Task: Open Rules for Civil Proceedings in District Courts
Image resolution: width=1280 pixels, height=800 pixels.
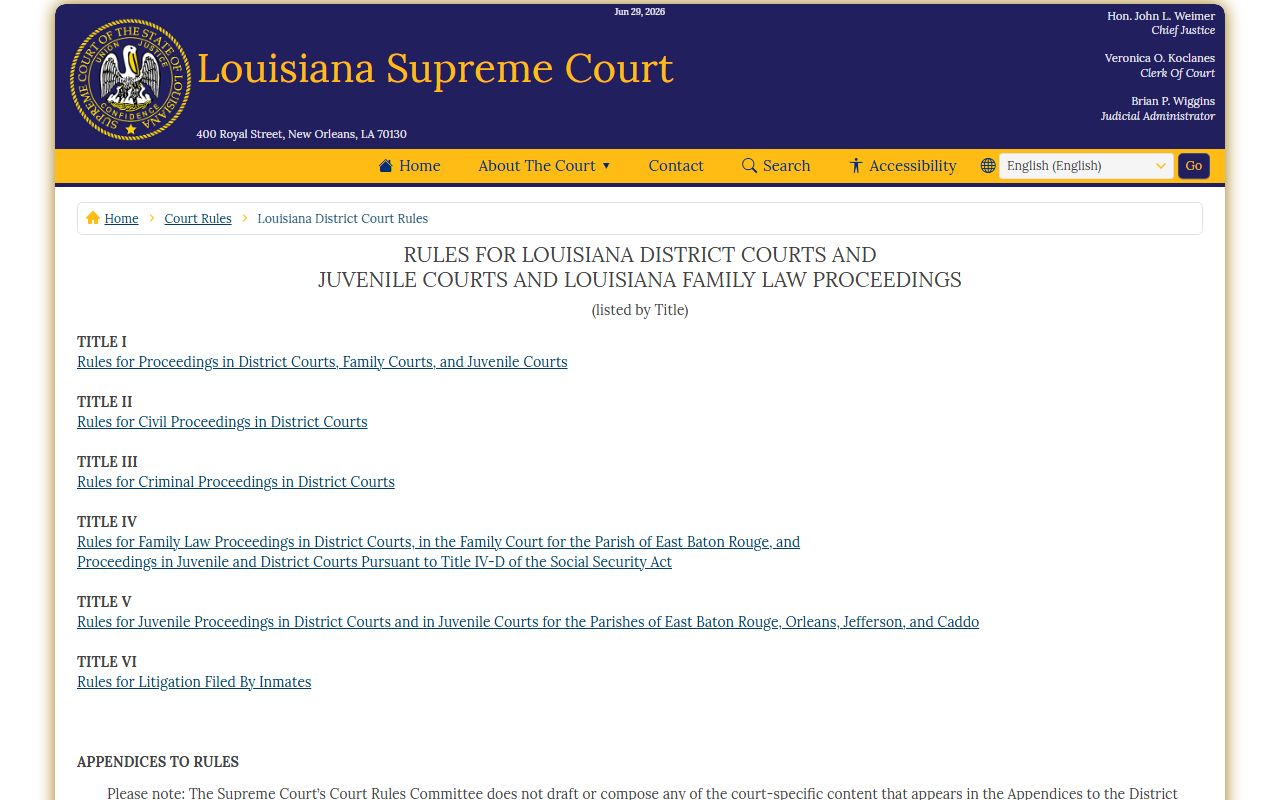Action: (x=222, y=422)
